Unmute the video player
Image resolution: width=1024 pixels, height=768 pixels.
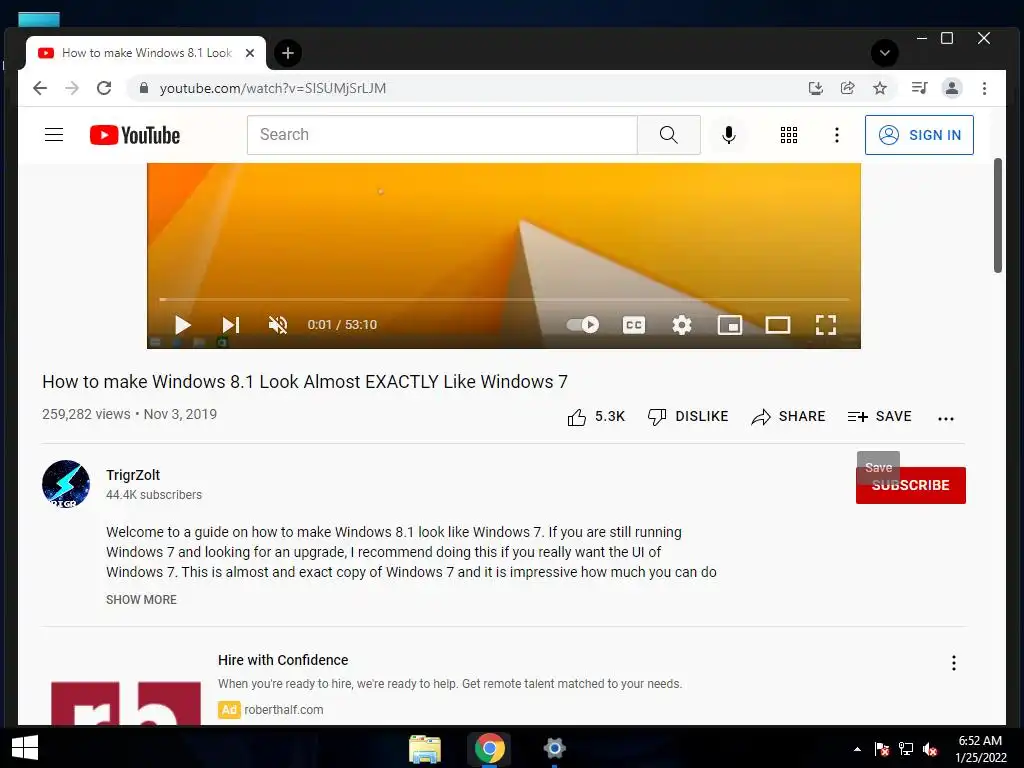tap(278, 325)
